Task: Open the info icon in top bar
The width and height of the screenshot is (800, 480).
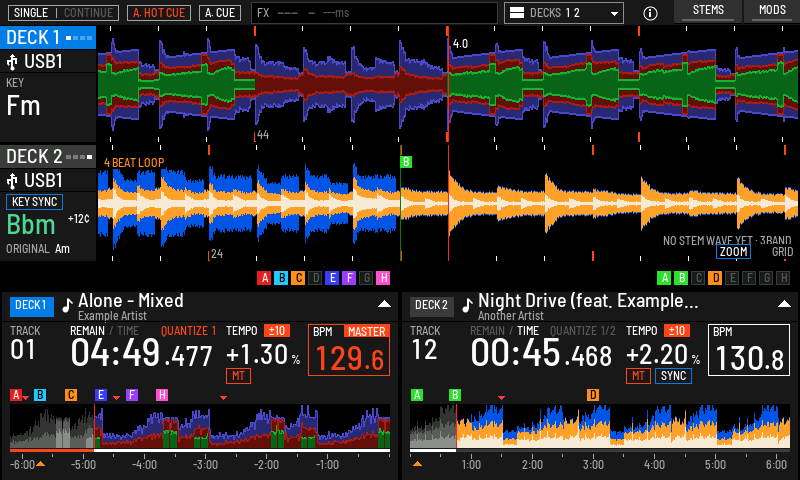Action: click(x=650, y=13)
